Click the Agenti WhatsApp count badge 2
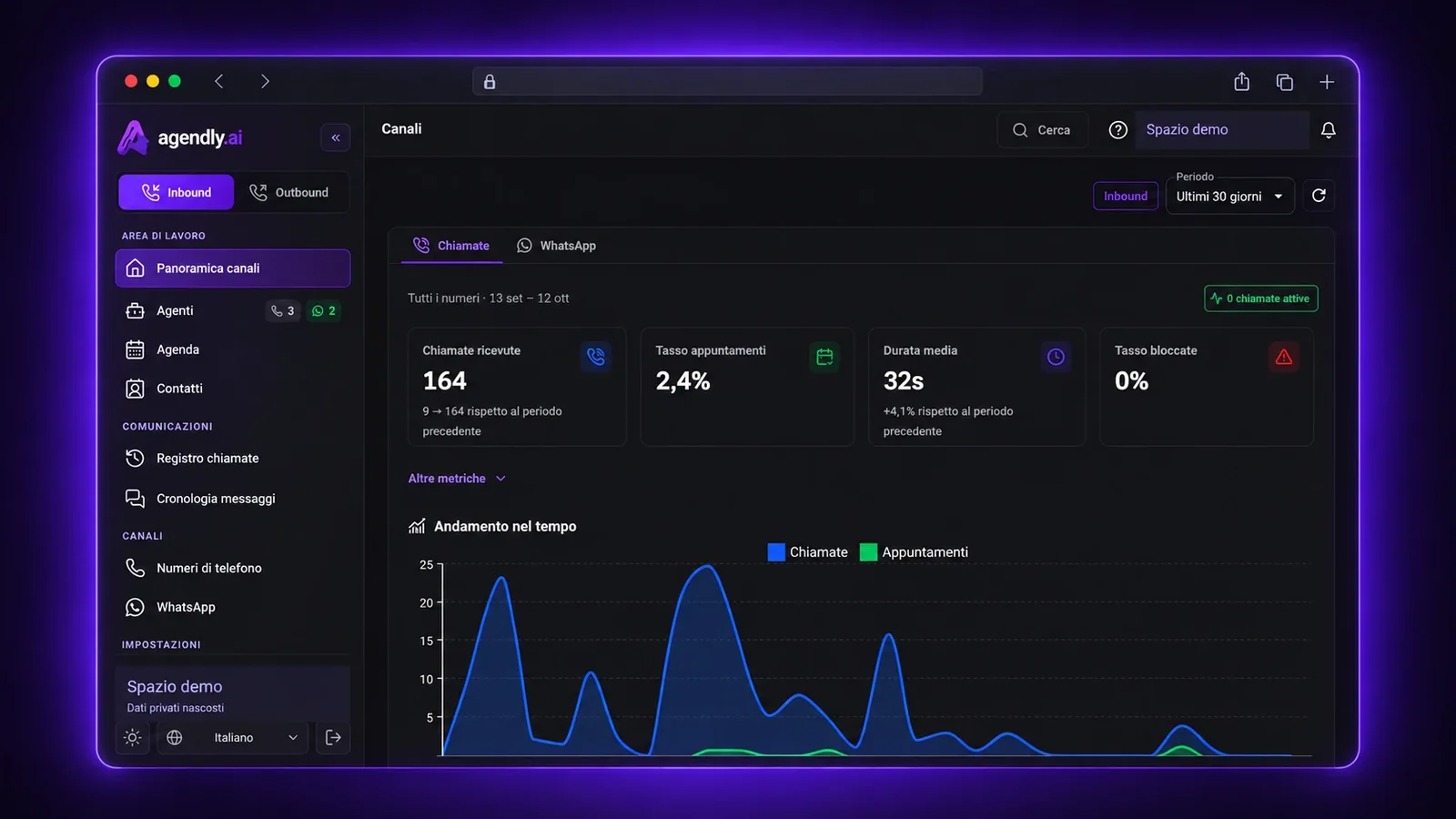1456x819 pixels. pyautogui.click(x=324, y=311)
